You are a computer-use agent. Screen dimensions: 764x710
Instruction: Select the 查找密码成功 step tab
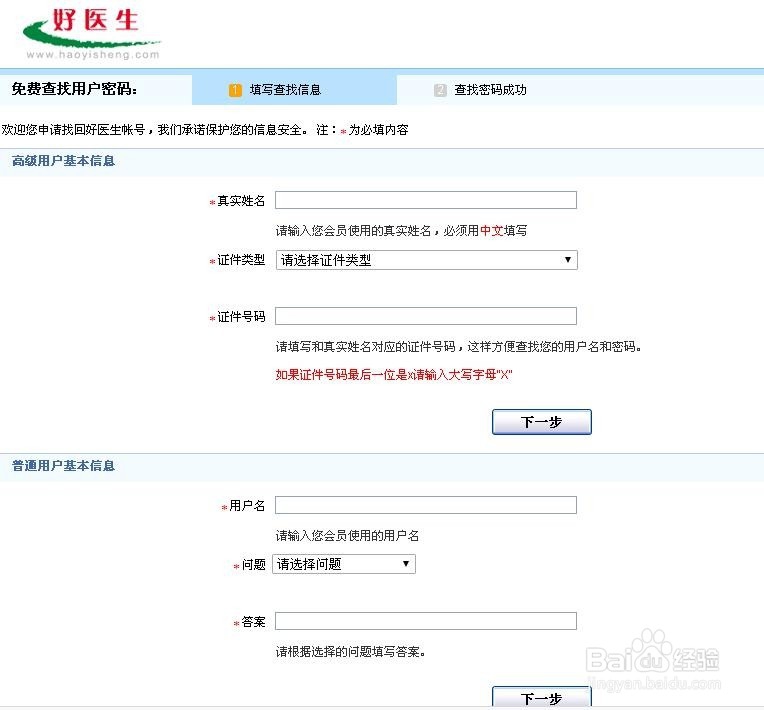click(x=490, y=90)
